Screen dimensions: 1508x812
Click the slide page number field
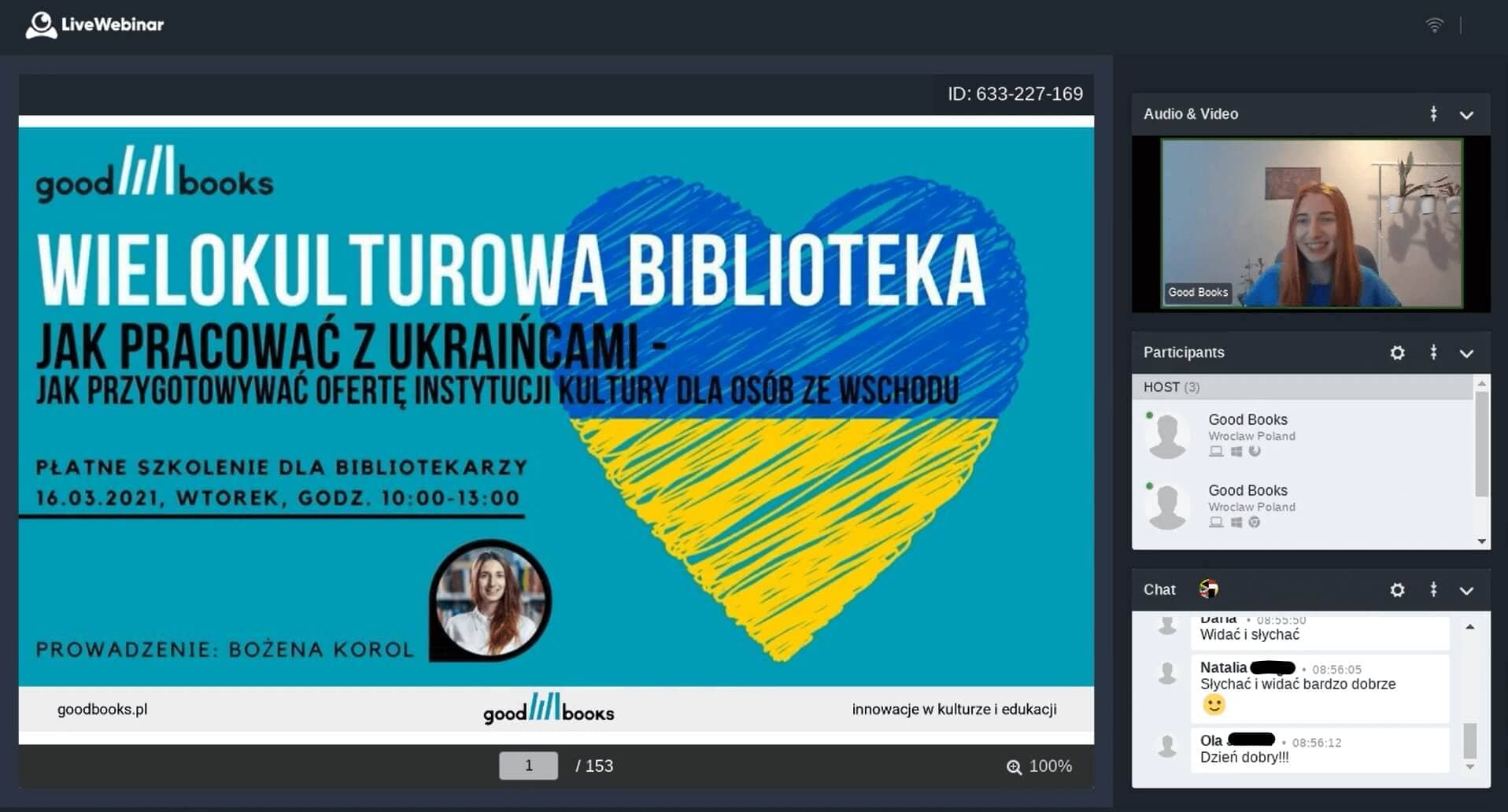pos(528,766)
